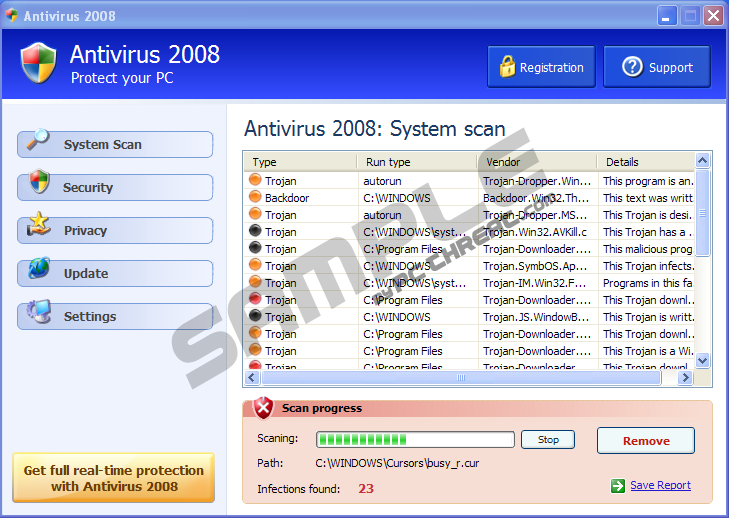Click the green scanning progress bar
The width and height of the screenshot is (729, 518).
point(415,439)
